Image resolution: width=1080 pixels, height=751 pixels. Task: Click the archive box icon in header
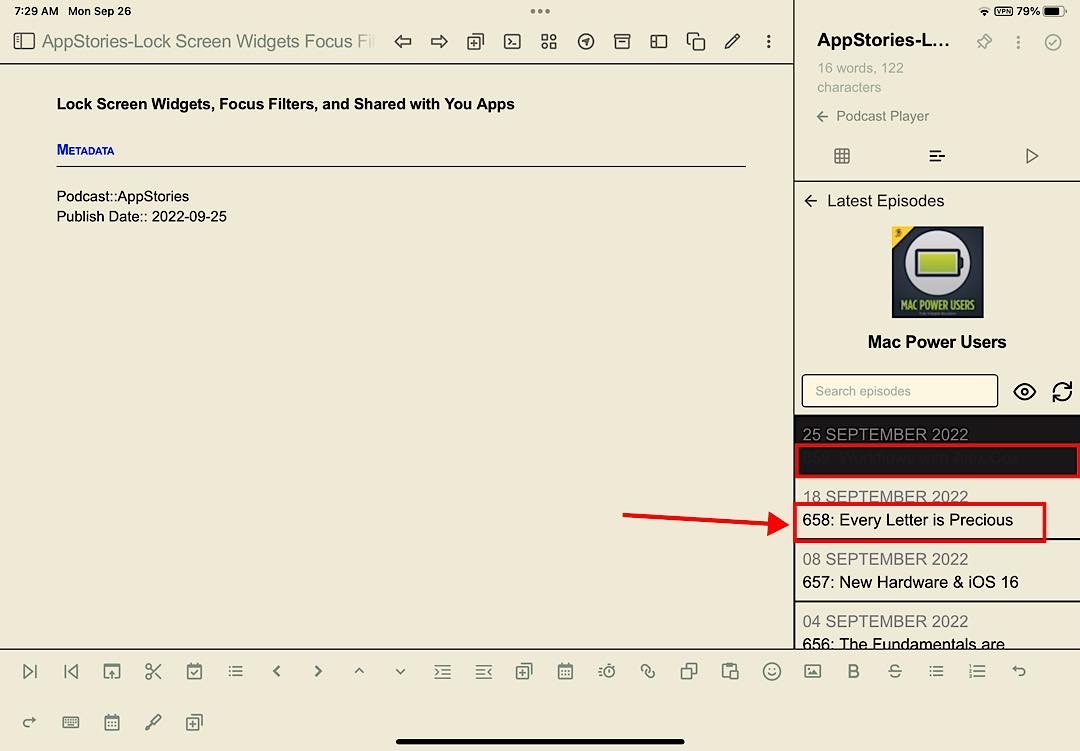coord(622,42)
